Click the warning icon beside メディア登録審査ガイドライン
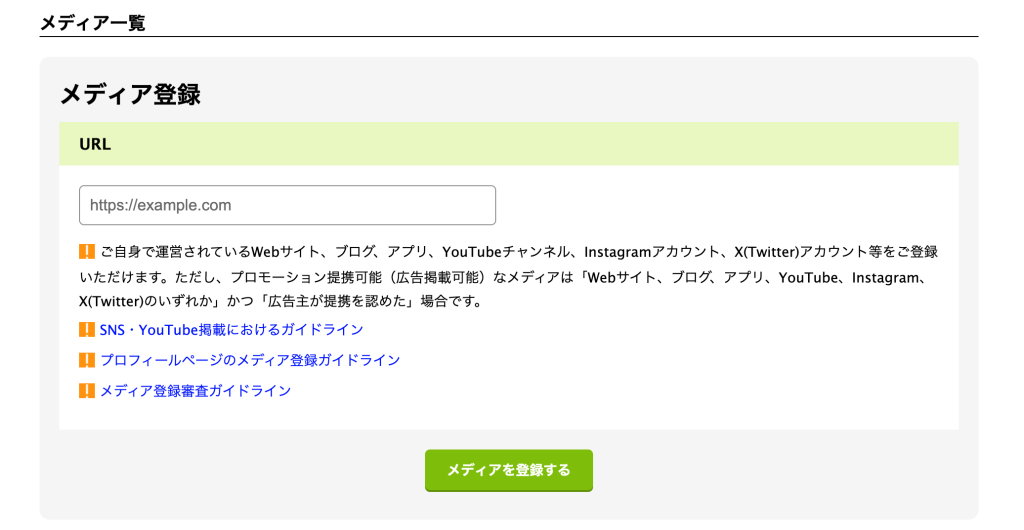 [87, 391]
